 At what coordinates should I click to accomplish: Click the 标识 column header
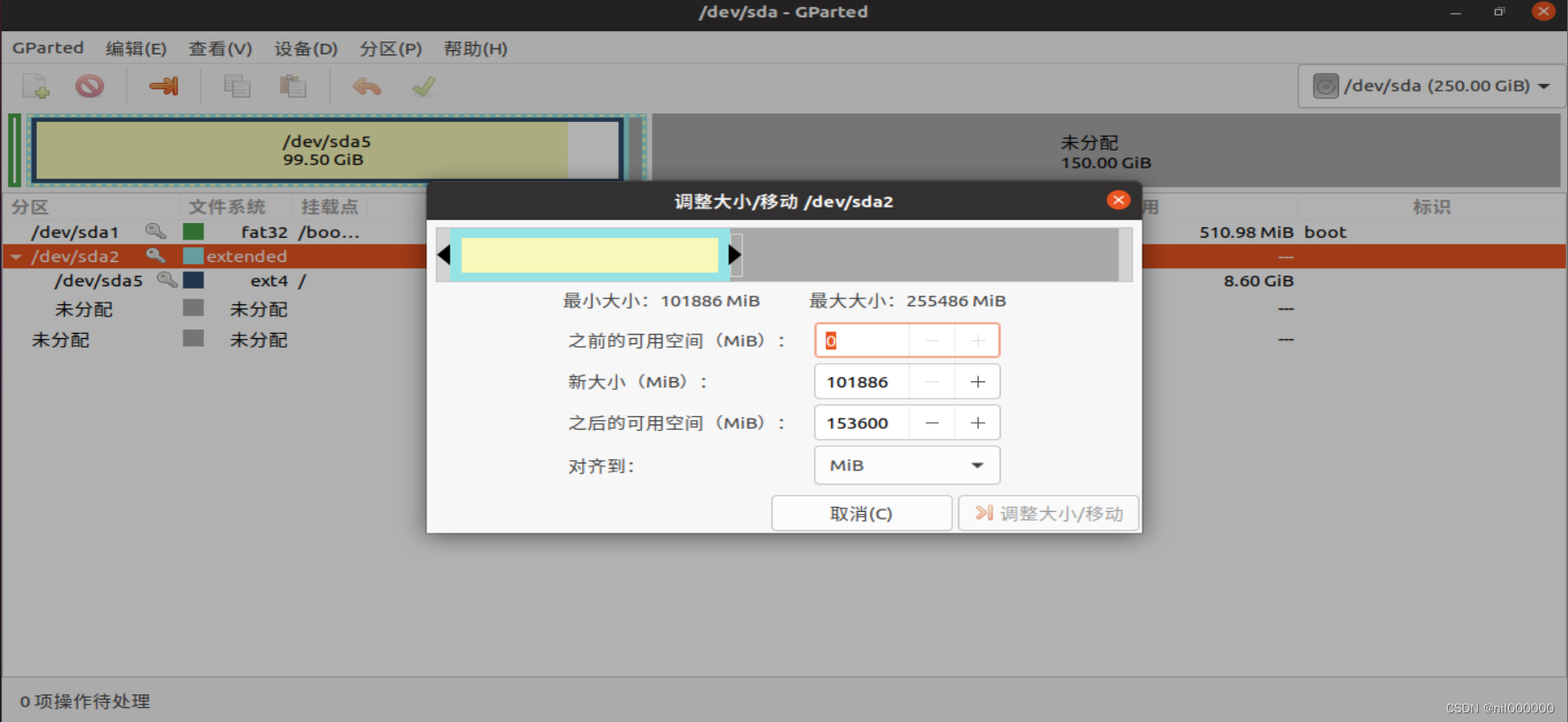coord(1431,207)
